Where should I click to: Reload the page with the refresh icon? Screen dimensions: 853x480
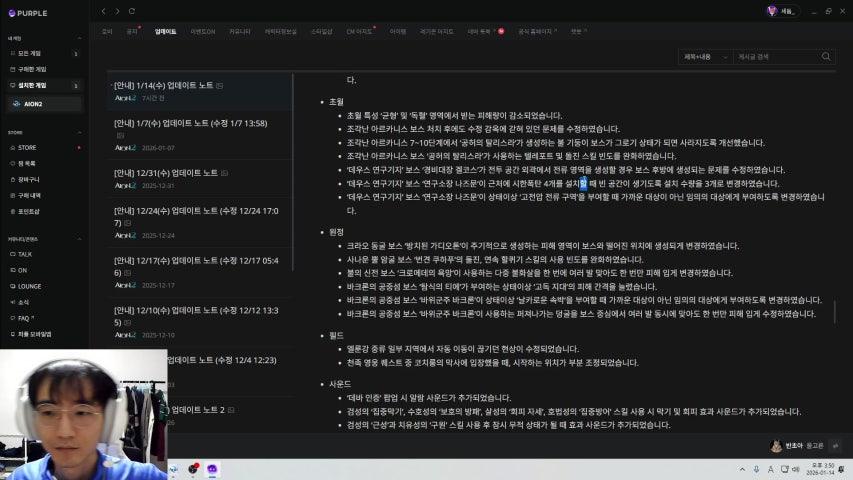[x=132, y=11]
